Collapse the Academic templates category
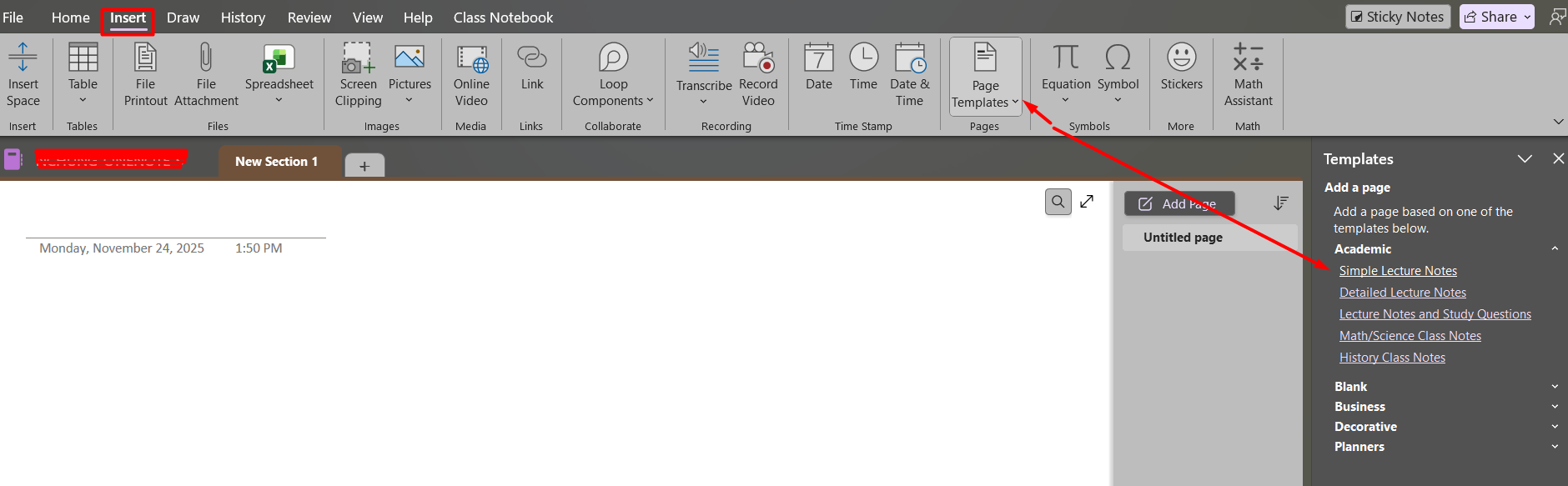This screenshot has height=486, width=1568. point(1555,249)
